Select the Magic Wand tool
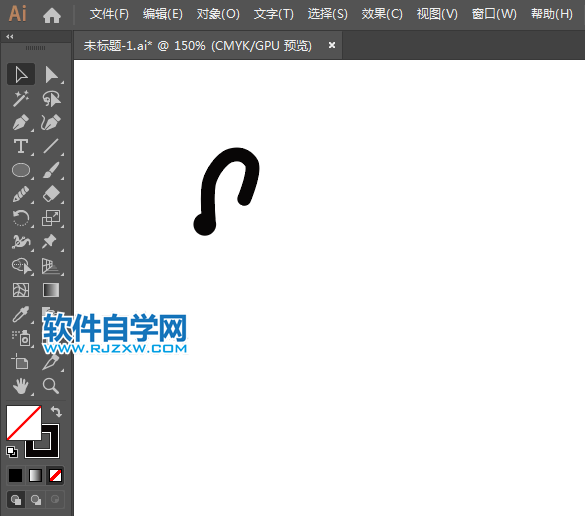The width and height of the screenshot is (585, 516). click(x=21, y=98)
